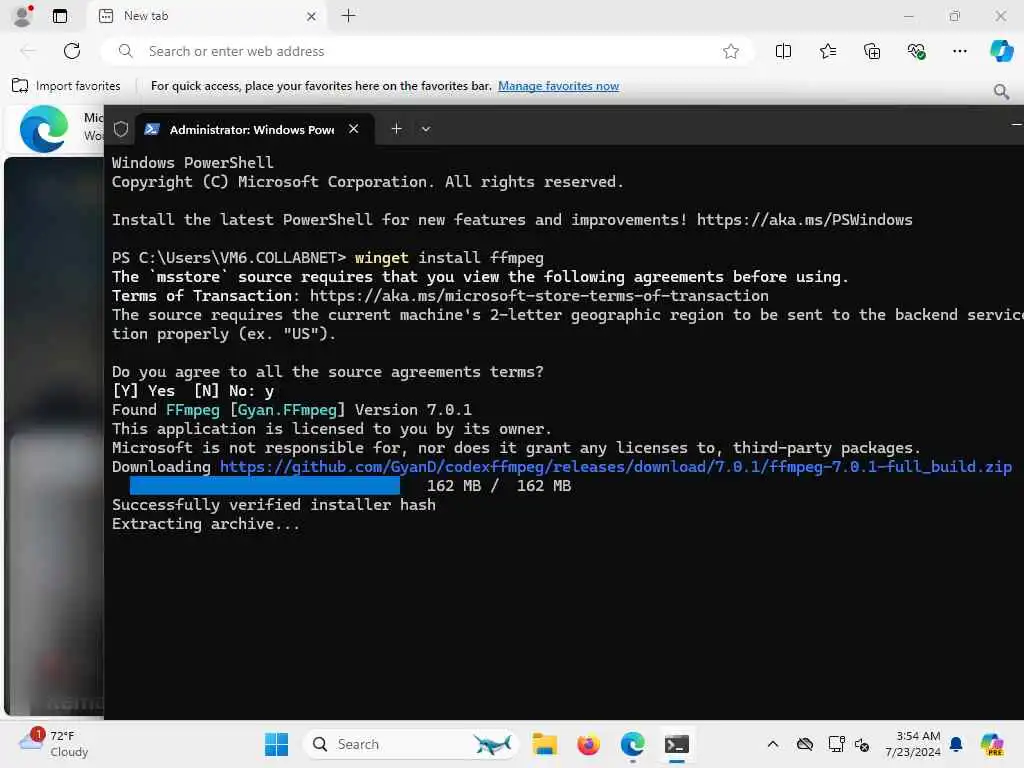Close the New tab browser tab
The image size is (1024, 768).
click(312, 16)
